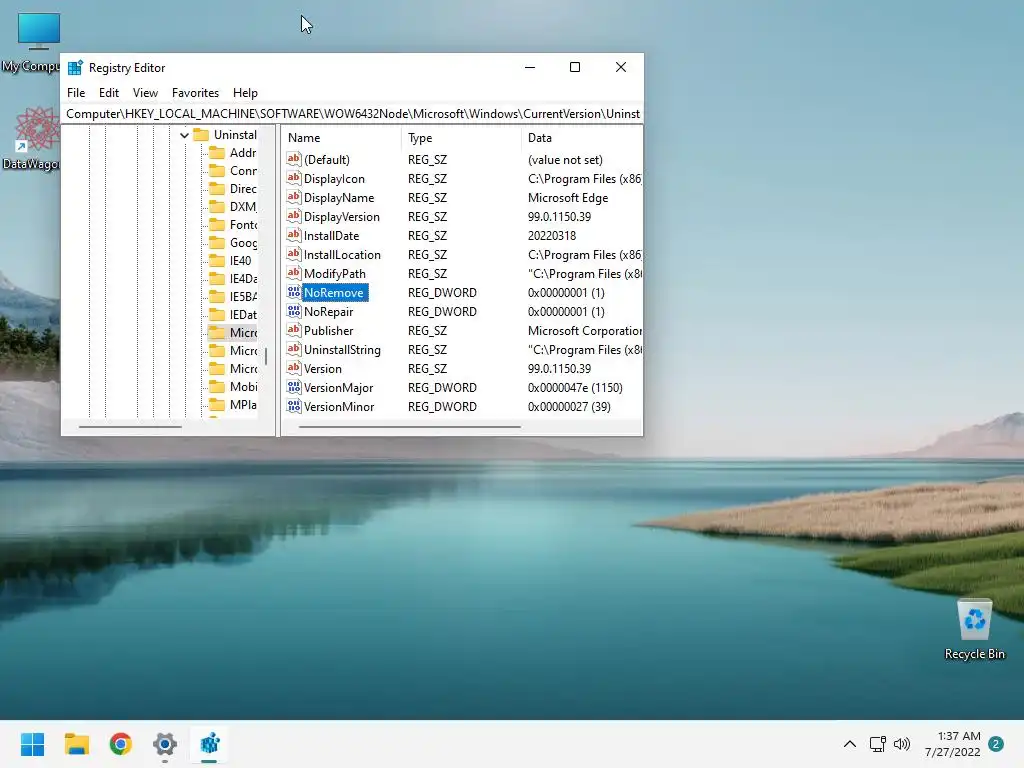The width and height of the screenshot is (1024, 768).
Task: Click the values pane horizontal scrollbar
Action: tap(409, 426)
